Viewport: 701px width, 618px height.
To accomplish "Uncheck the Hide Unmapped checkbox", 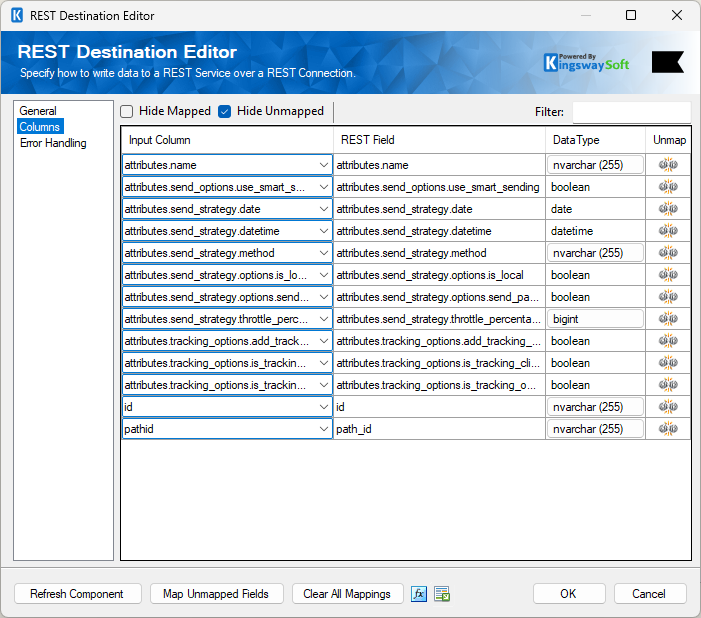I will [225, 111].
